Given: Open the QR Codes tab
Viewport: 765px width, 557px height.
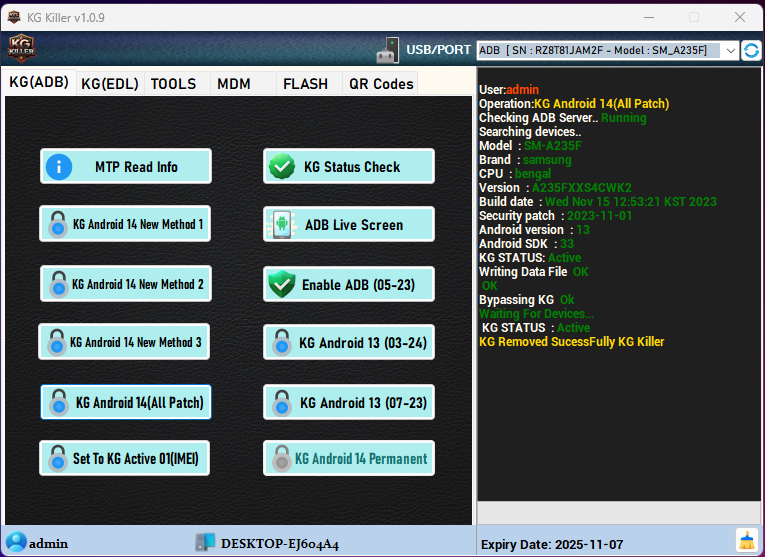Looking at the screenshot, I should coord(380,84).
